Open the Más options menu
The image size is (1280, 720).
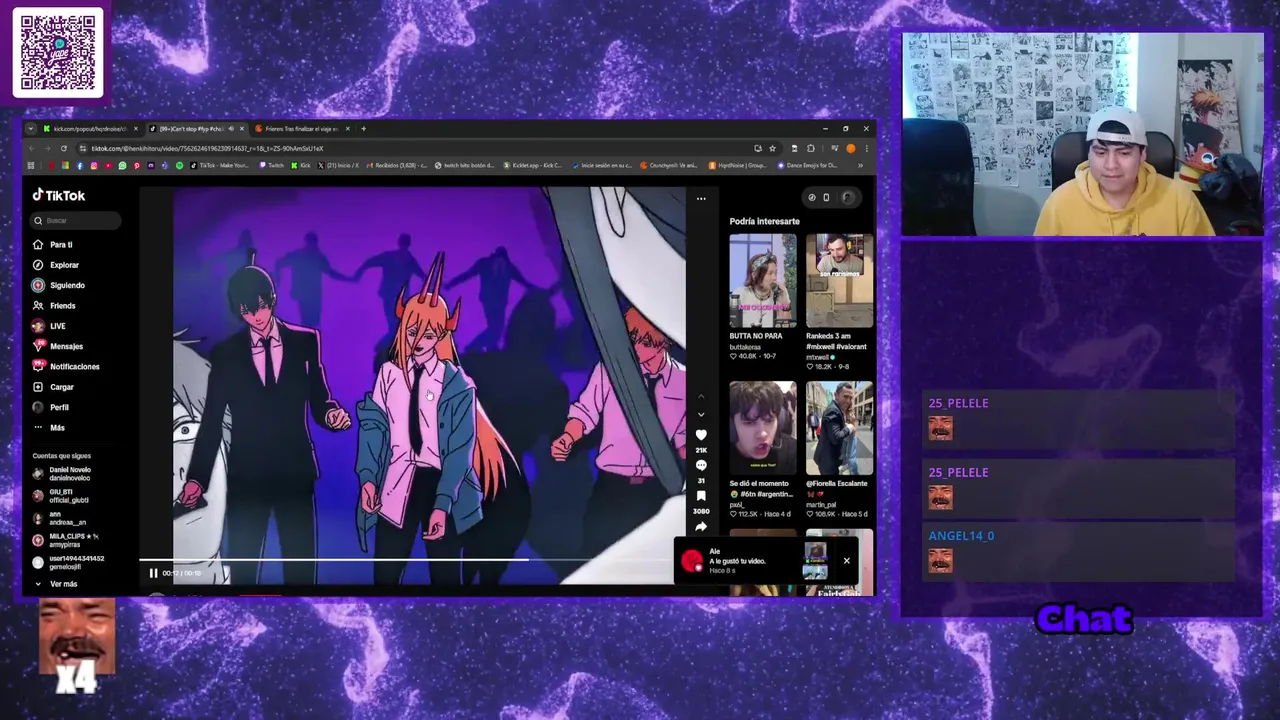point(49,428)
